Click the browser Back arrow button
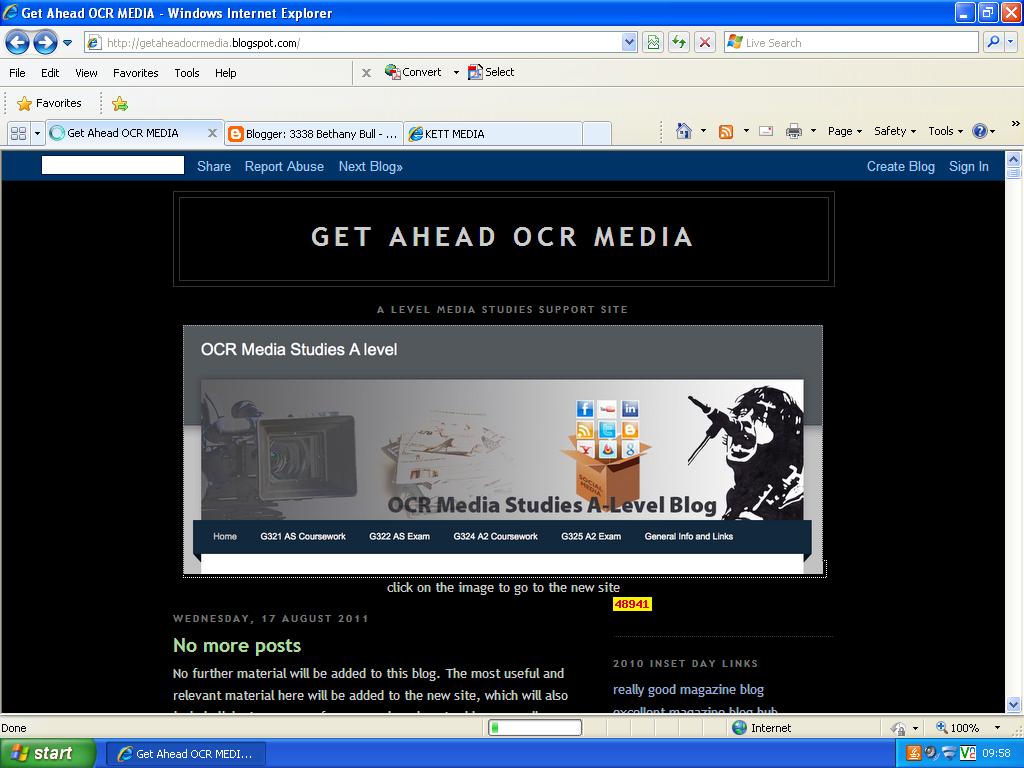The width and height of the screenshot is (1024, 768). [18, 43]
